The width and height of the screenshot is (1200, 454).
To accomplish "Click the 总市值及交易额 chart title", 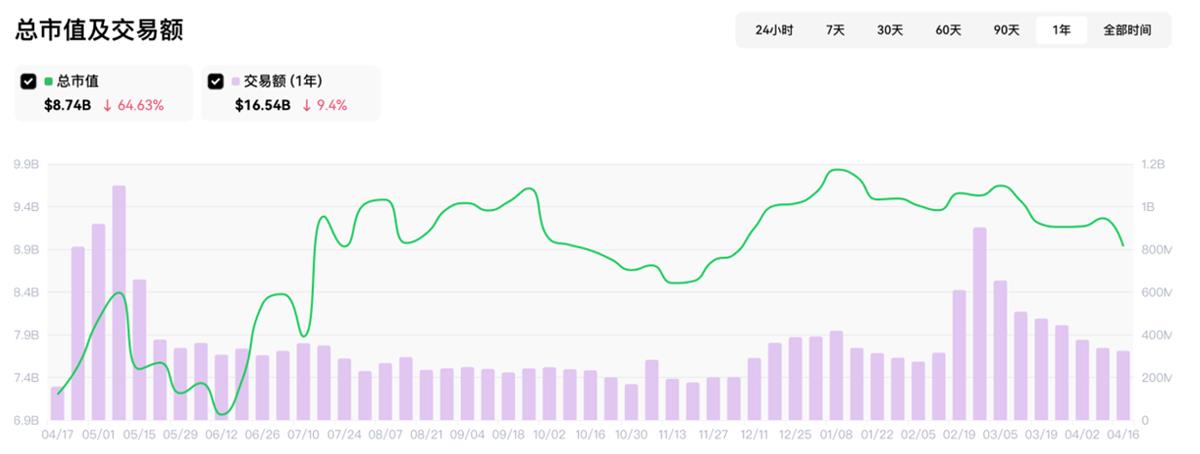I will click(99, 30).
